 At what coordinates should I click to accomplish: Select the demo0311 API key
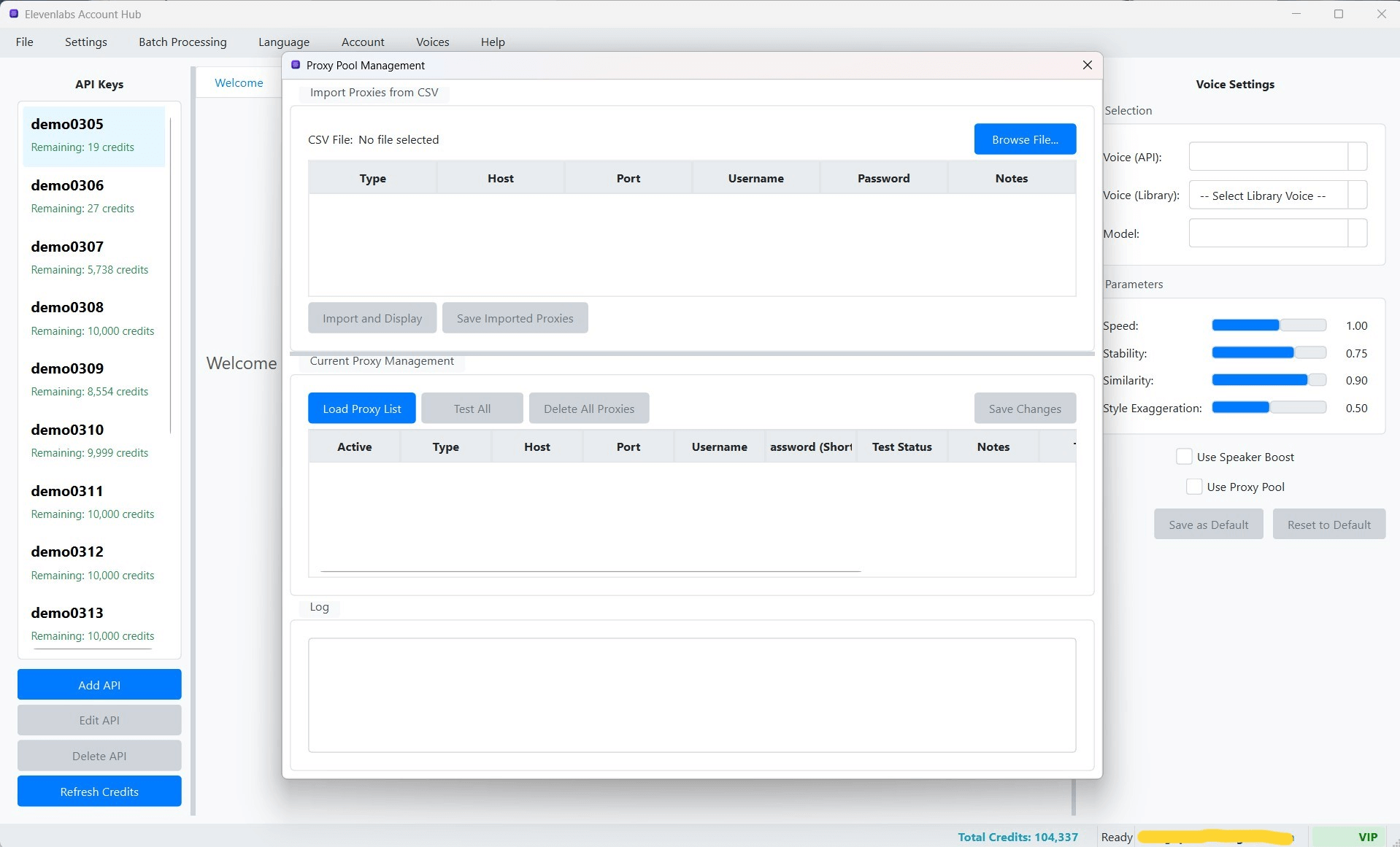tap(94, 503)
